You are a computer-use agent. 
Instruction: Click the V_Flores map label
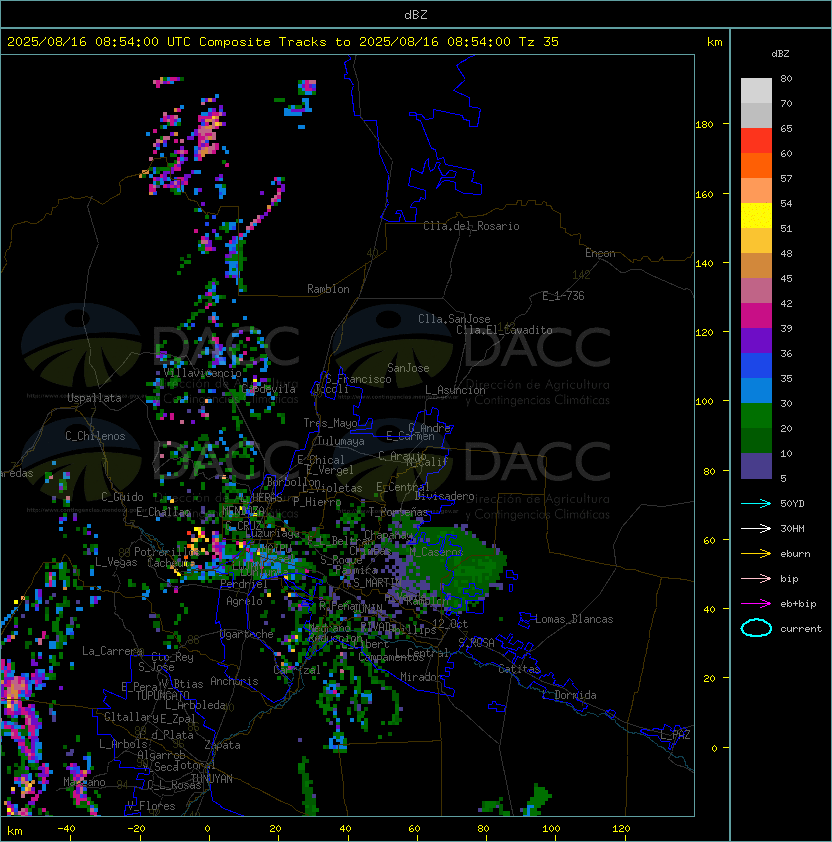click(x=151, y=806)
